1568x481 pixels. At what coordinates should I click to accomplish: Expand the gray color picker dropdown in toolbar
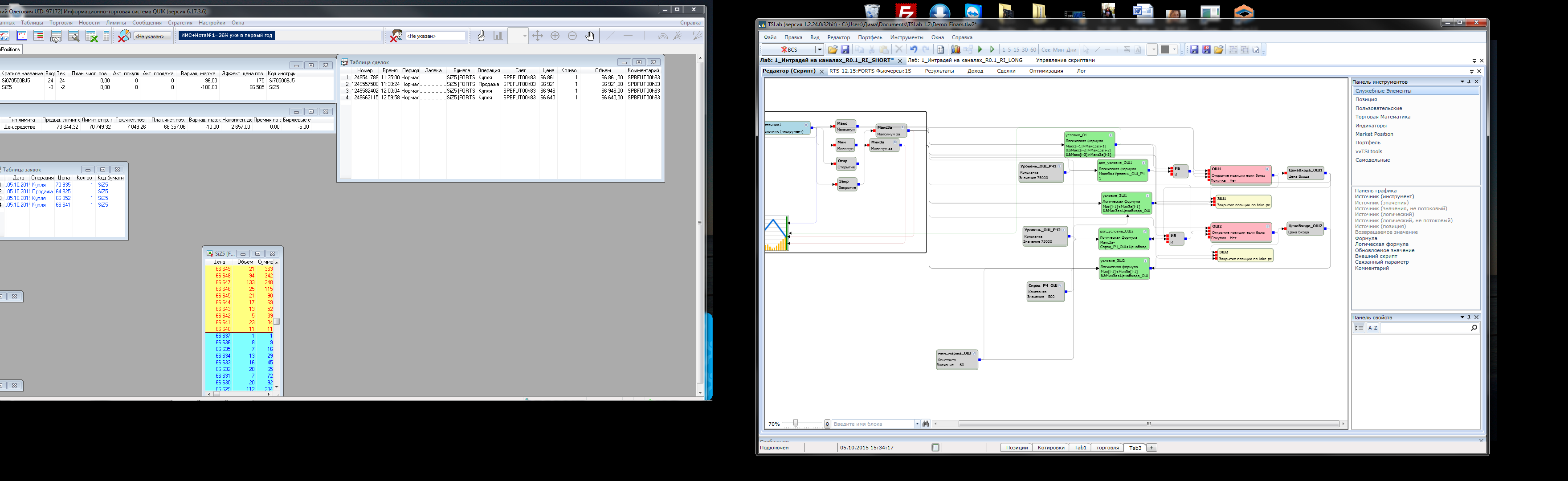coord(1174,49)
